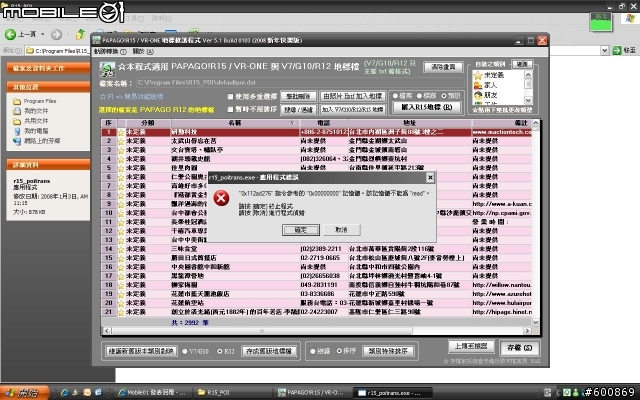Click up arrow of category list scrollbar
The width and height of the screenshot is (640, 400).
(528, 75)
